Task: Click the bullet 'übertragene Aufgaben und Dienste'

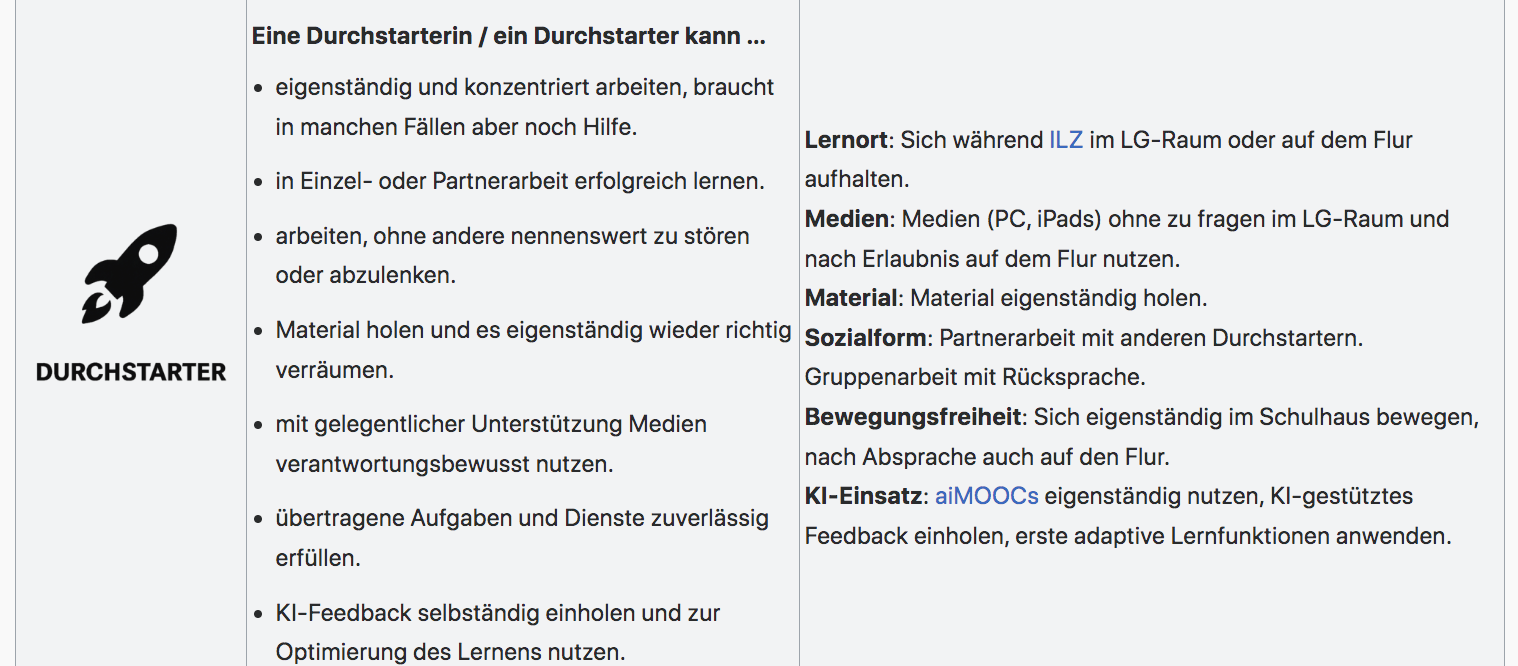Action: coord(522,519)
